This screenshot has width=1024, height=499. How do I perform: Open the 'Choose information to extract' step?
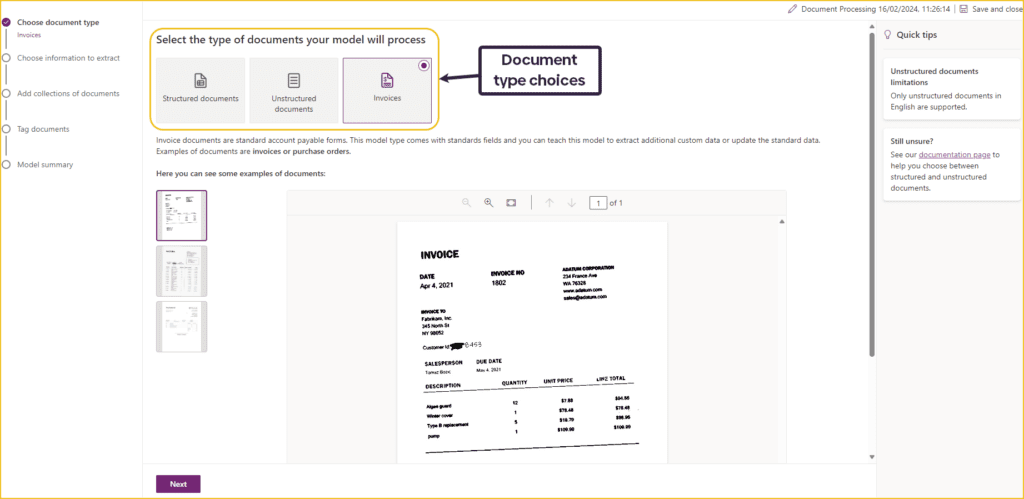68,58
